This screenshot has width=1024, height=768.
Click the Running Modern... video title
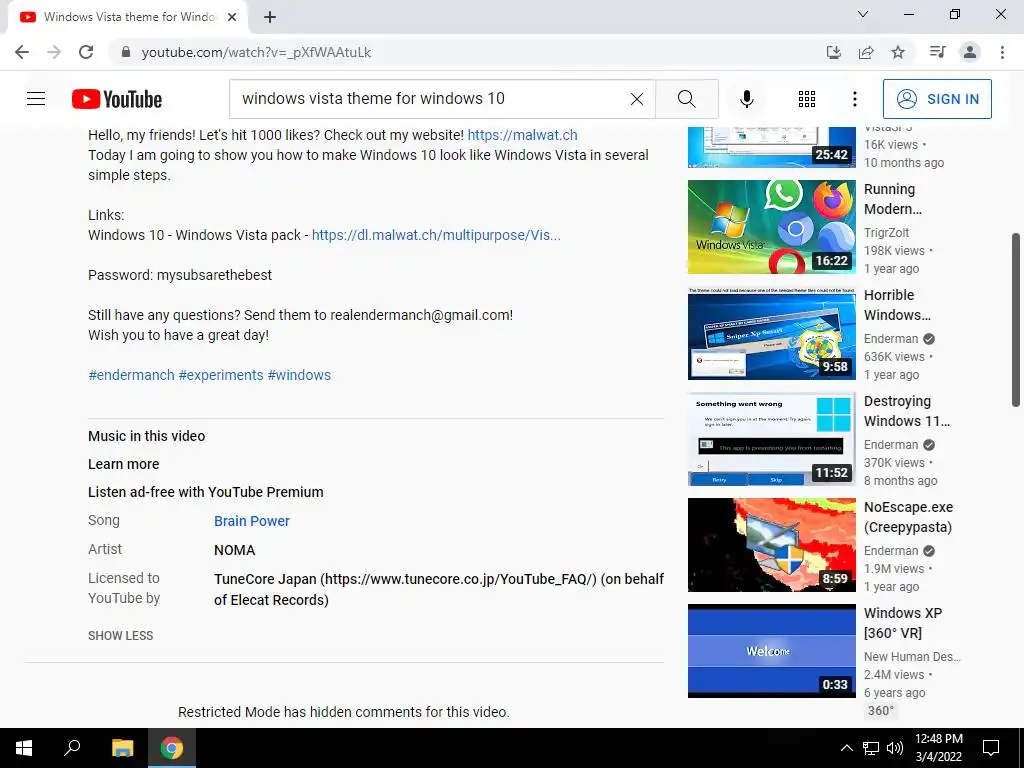click(x=893, y=199)
